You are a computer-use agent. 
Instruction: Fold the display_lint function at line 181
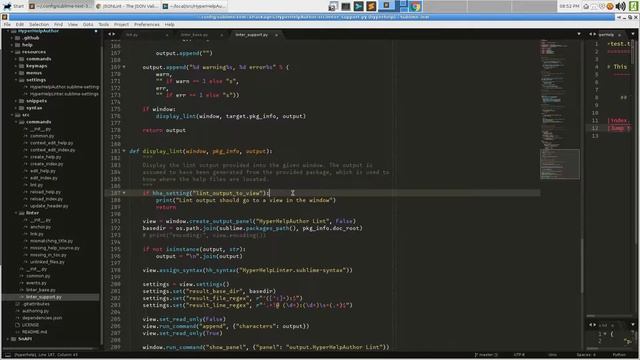124,151
